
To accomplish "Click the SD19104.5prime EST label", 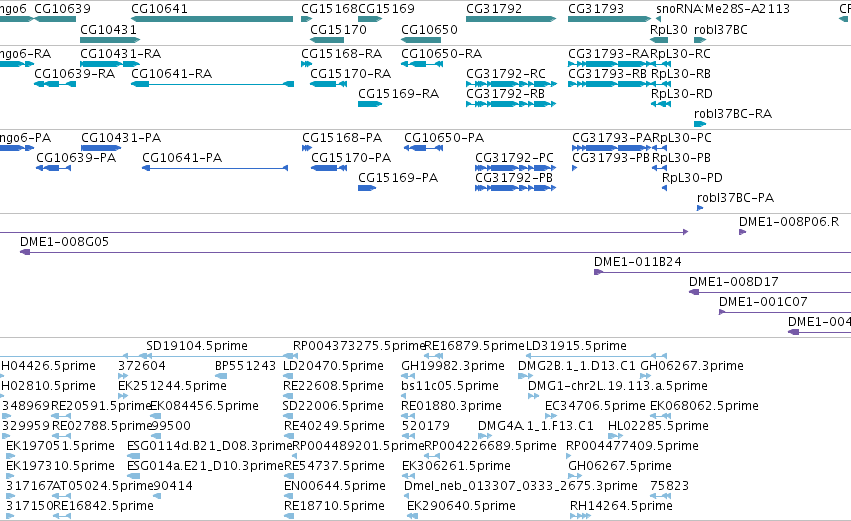I will (196, 346).
